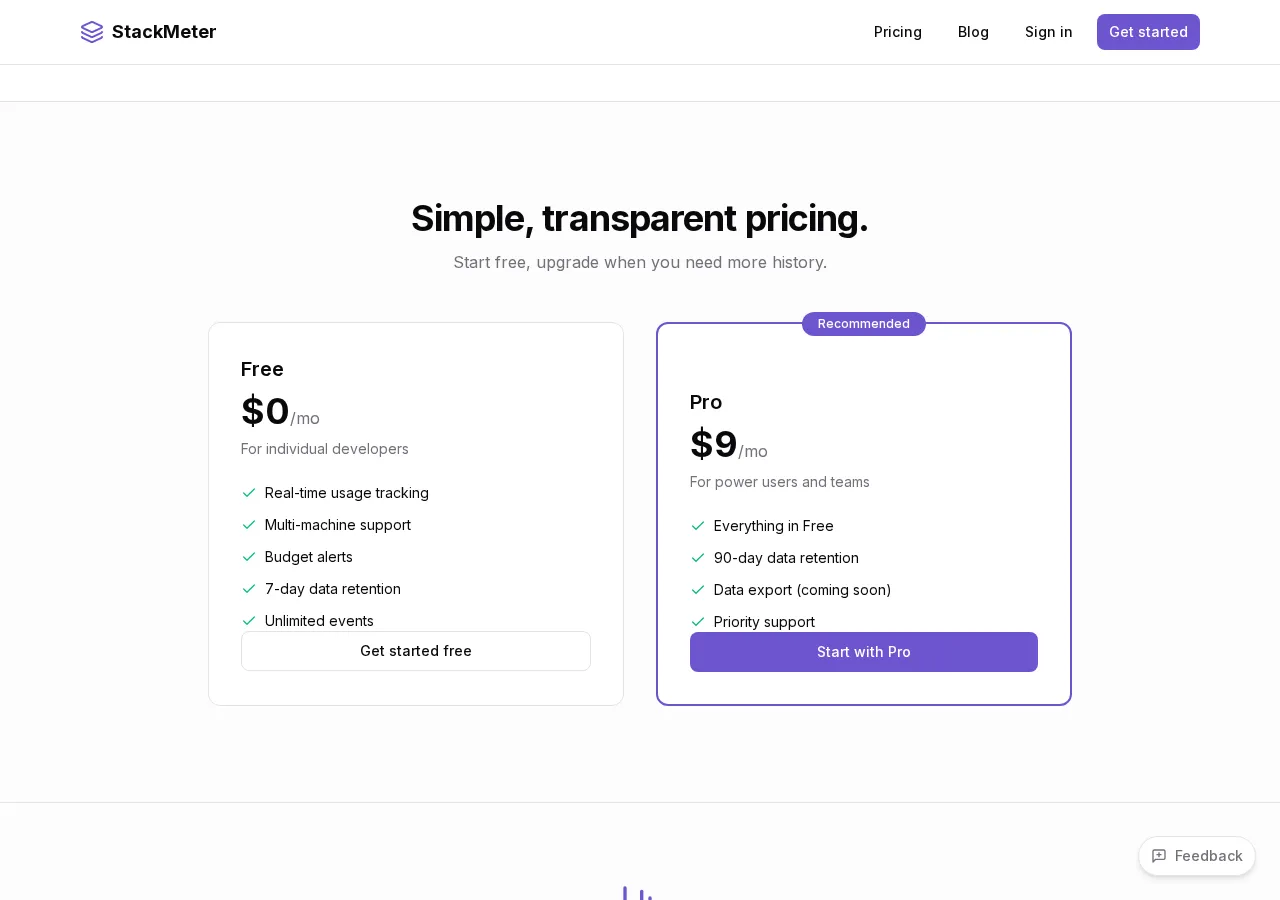Open the Blog page from the navbar
The image size is (1280, 900).
[973, 32]
